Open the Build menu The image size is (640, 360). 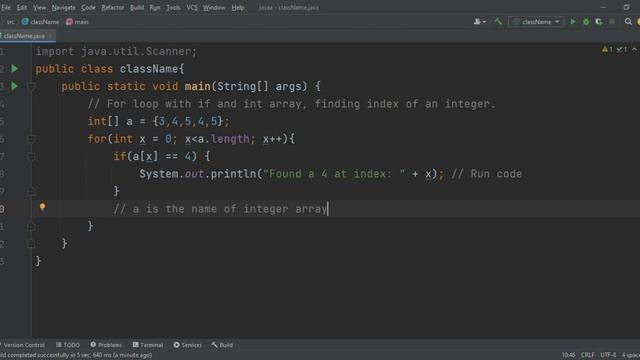point(137,7)
